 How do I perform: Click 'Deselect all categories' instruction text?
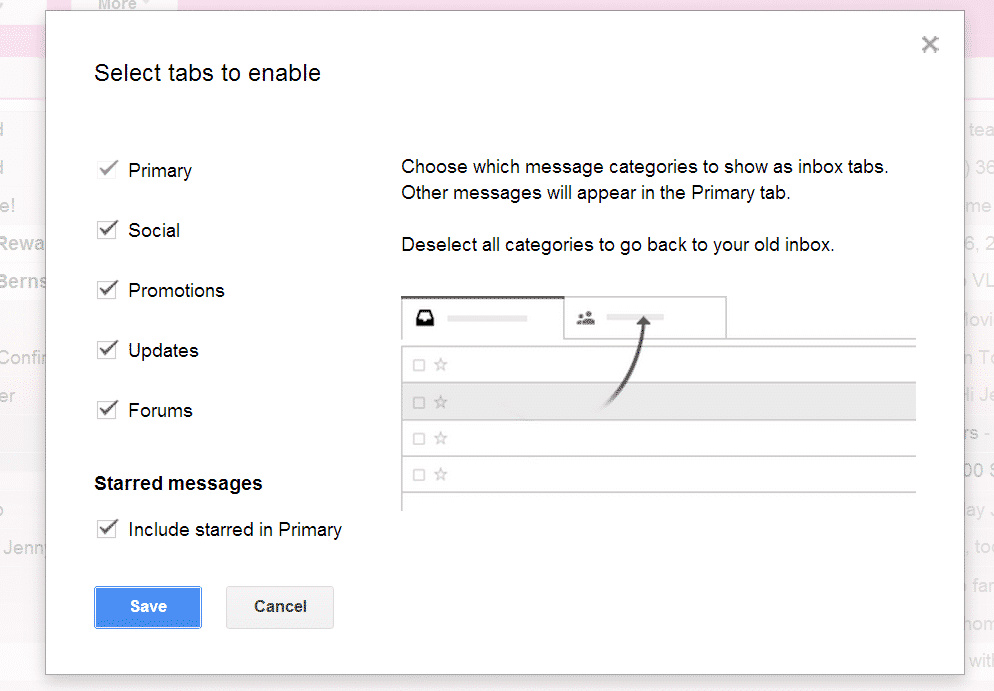click(618, 245)
